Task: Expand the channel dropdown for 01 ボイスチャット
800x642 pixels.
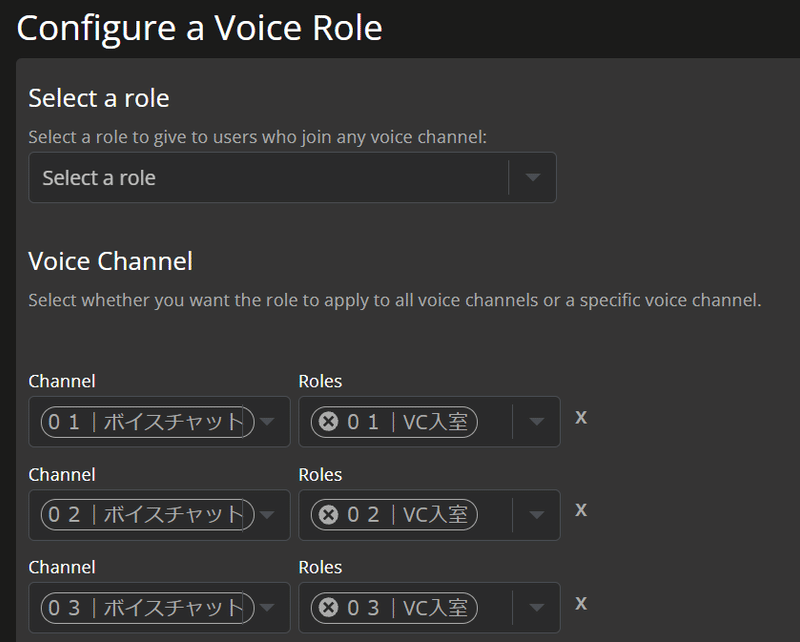Action: (267, 422)
